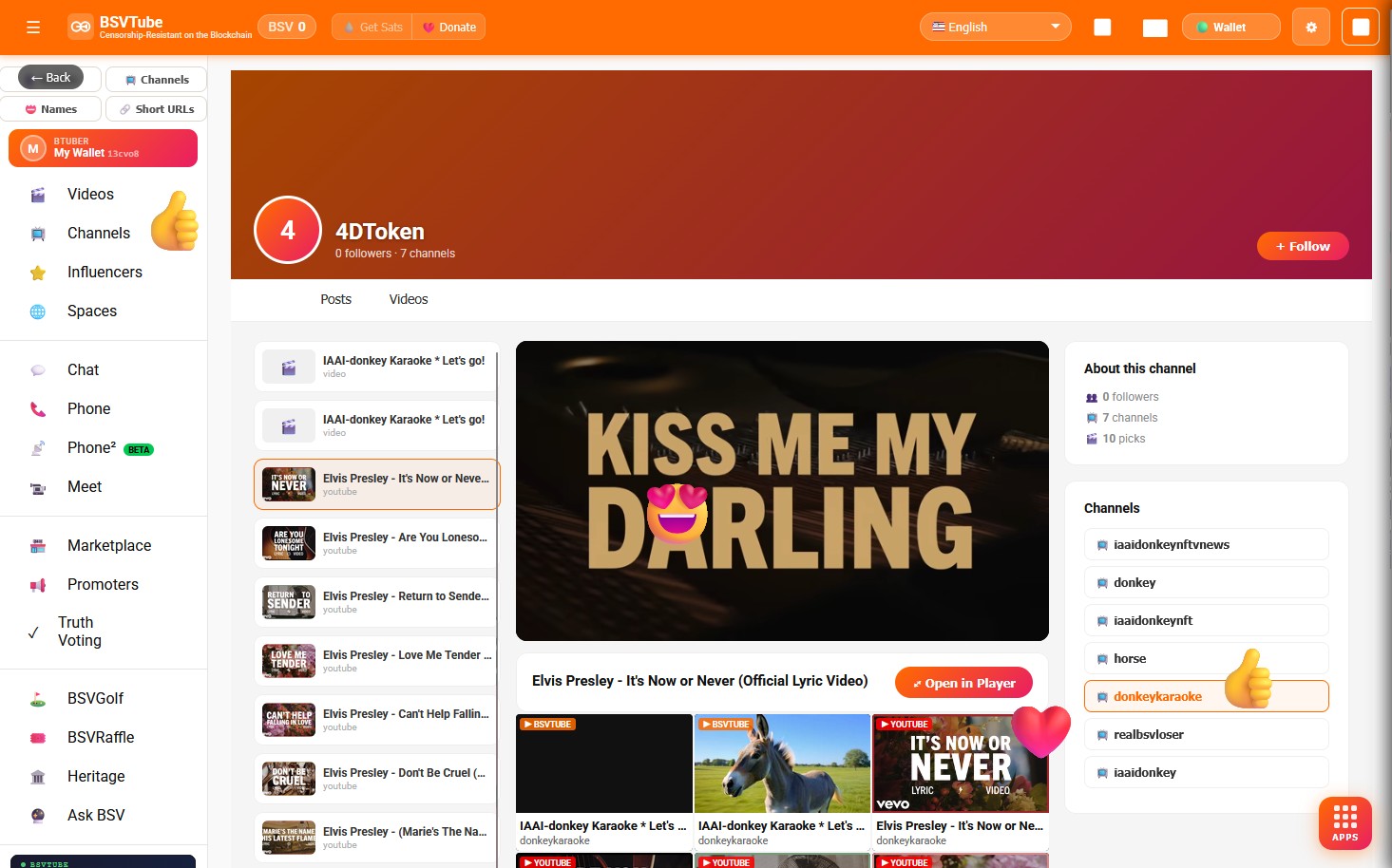Viewport: 1392px width, 868px height.
Task: Switch to the Posts tab
Action: (335, 299)
